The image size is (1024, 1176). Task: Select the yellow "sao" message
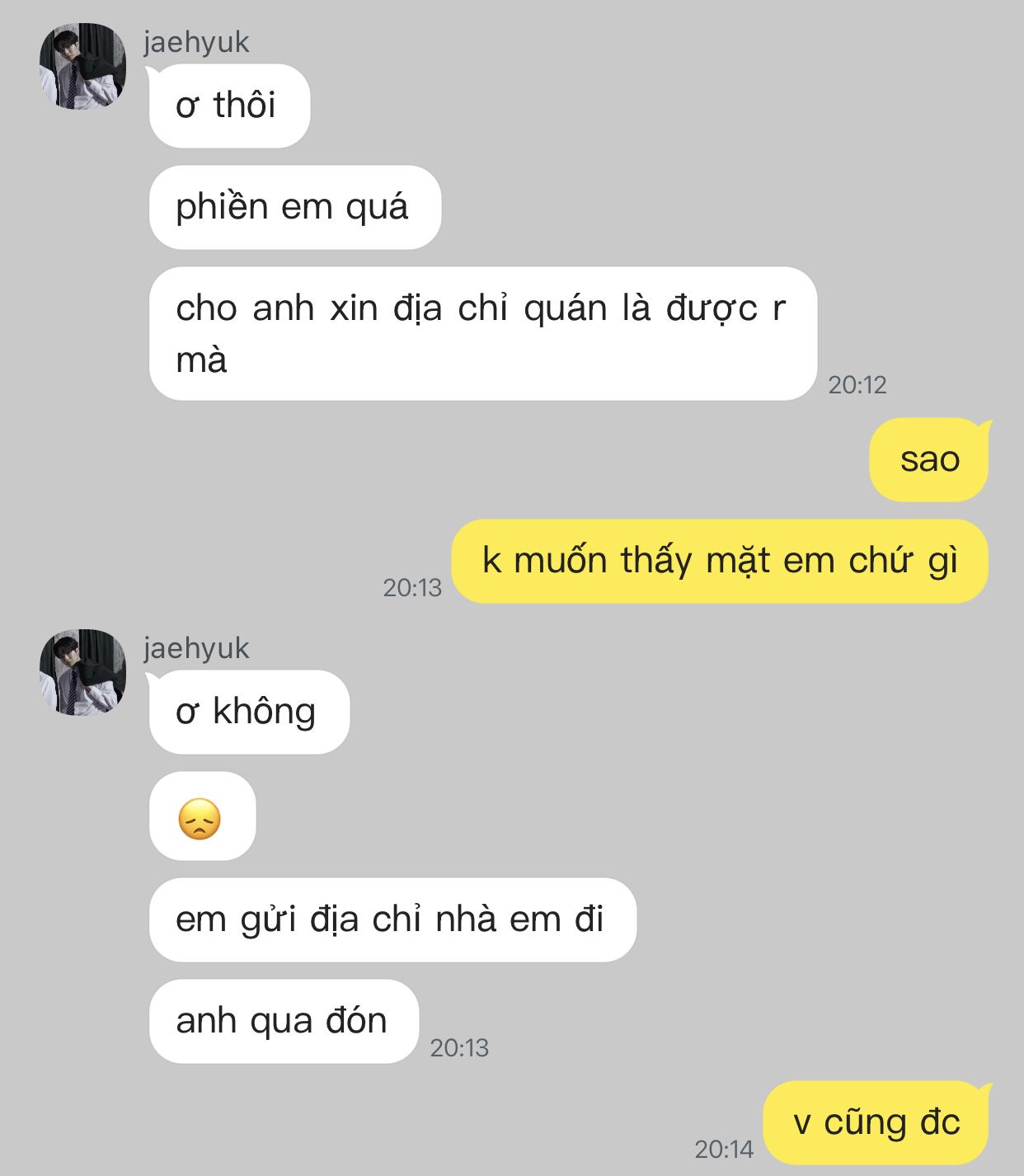(929, 459)
